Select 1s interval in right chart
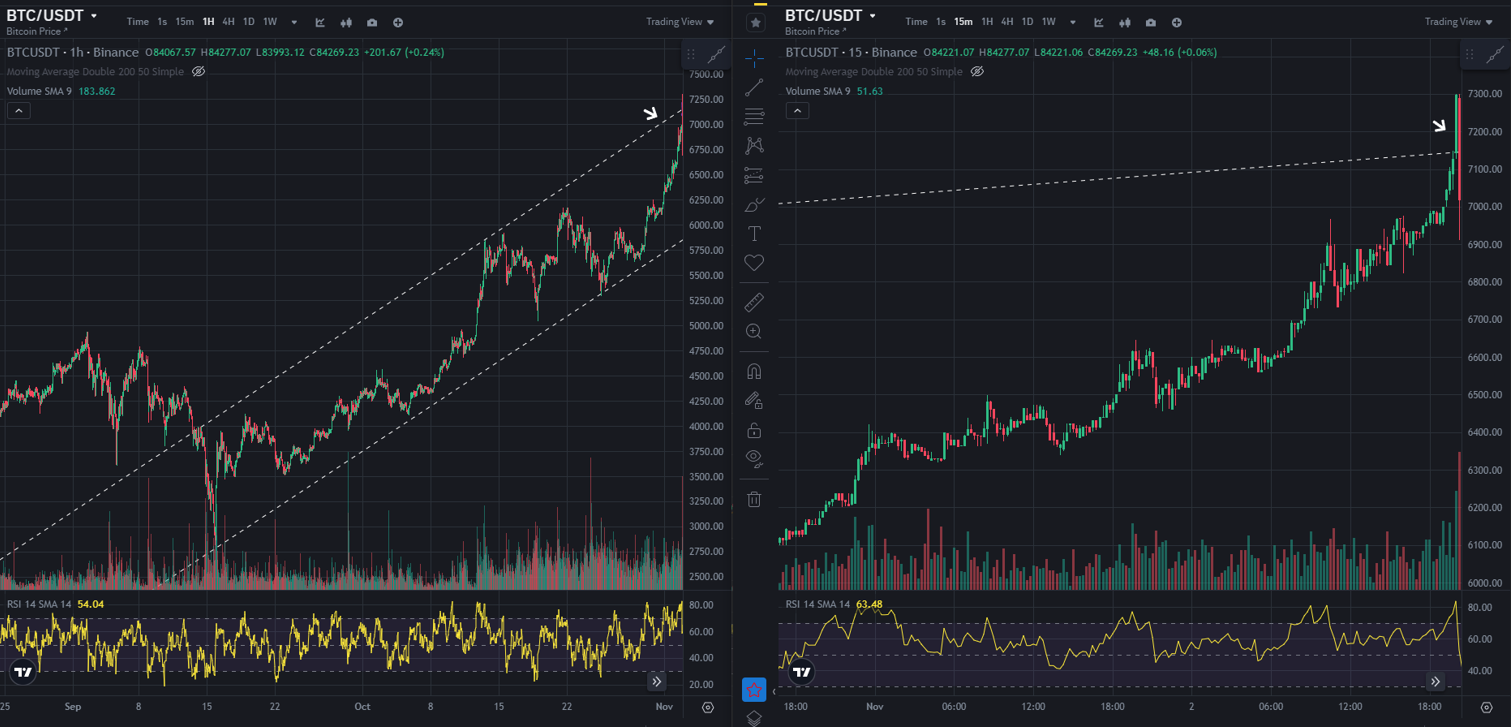 (x=941, y=22)
